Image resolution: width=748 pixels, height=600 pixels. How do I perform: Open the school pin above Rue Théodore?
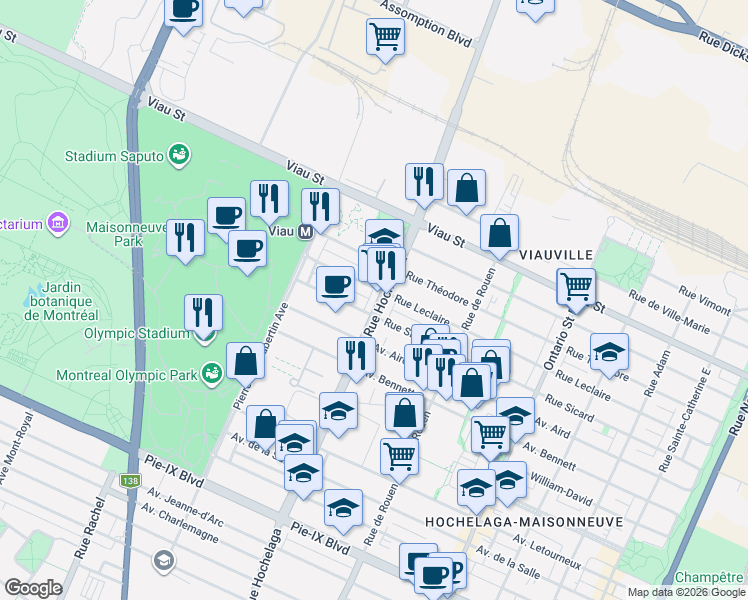tap(384, 233)
